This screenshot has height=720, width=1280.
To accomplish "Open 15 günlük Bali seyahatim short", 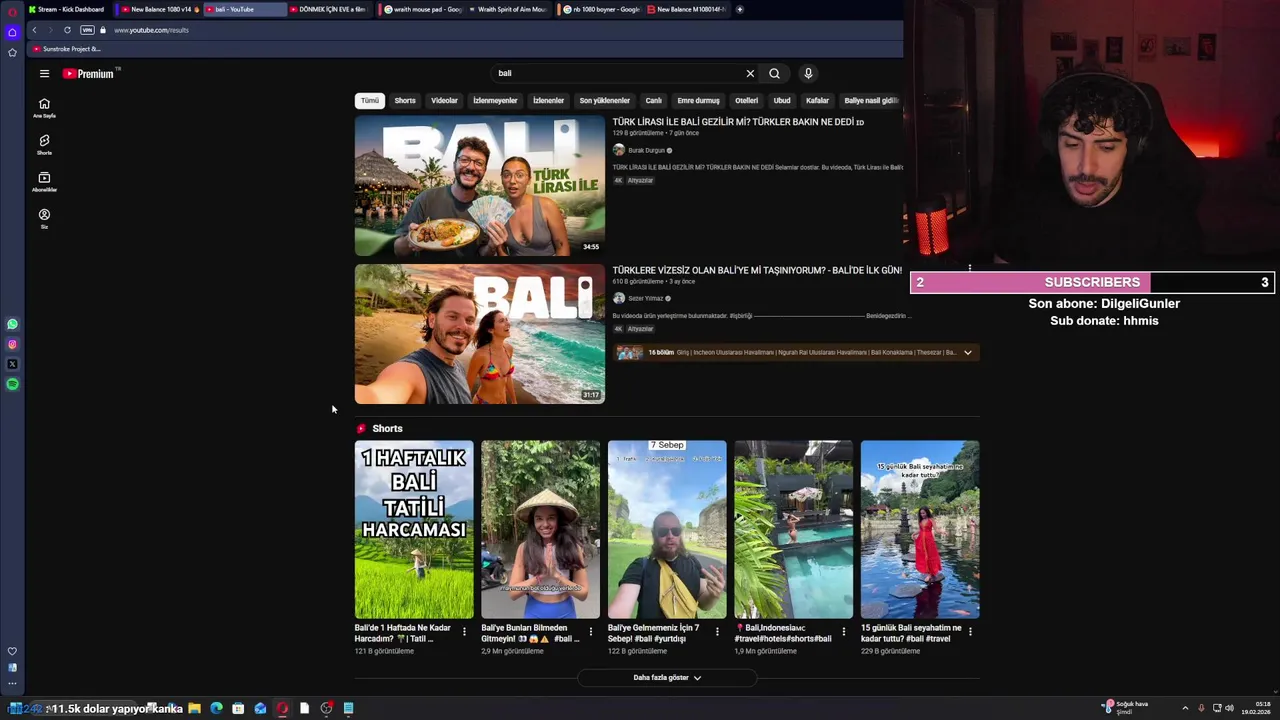I will pos(920,530).
